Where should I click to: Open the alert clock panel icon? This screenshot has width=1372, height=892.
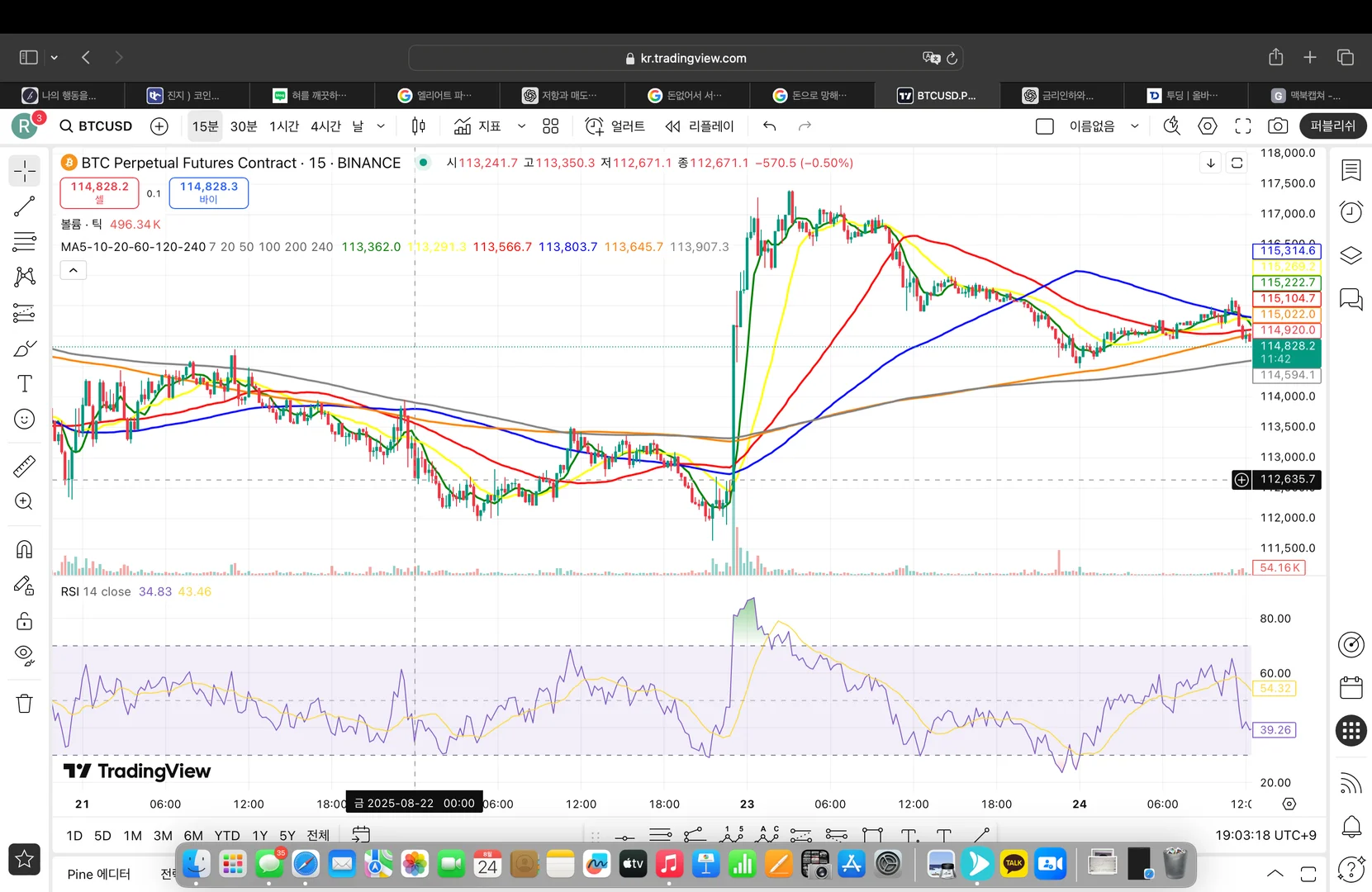pos(1351,212)
